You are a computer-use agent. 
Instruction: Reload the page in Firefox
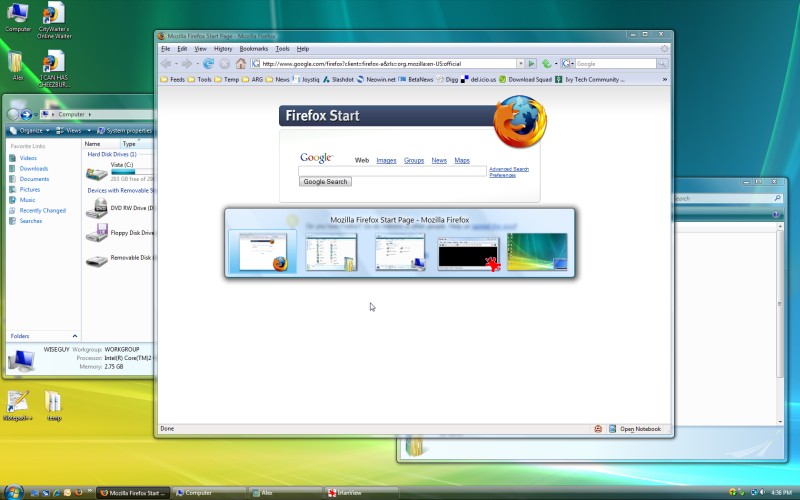[x=208, y=64]
